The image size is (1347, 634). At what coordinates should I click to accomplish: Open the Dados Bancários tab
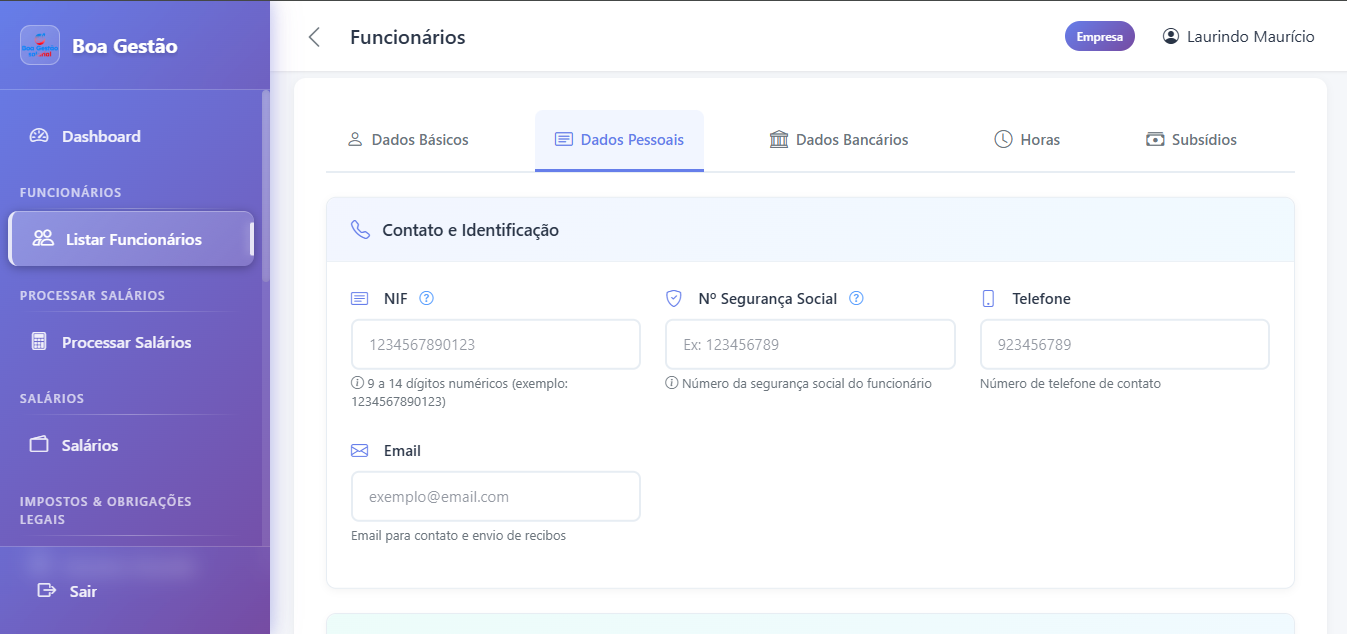coord(839,140)
